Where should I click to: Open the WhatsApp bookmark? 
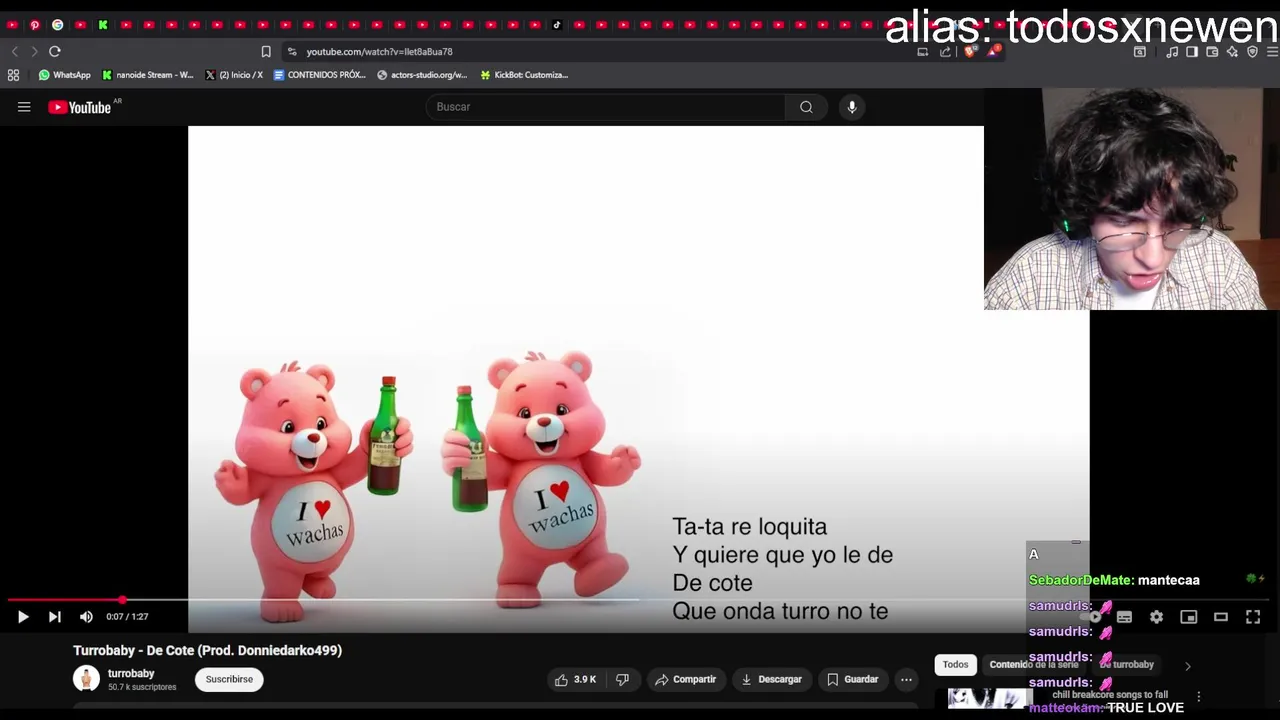click(x=65, y=75)
